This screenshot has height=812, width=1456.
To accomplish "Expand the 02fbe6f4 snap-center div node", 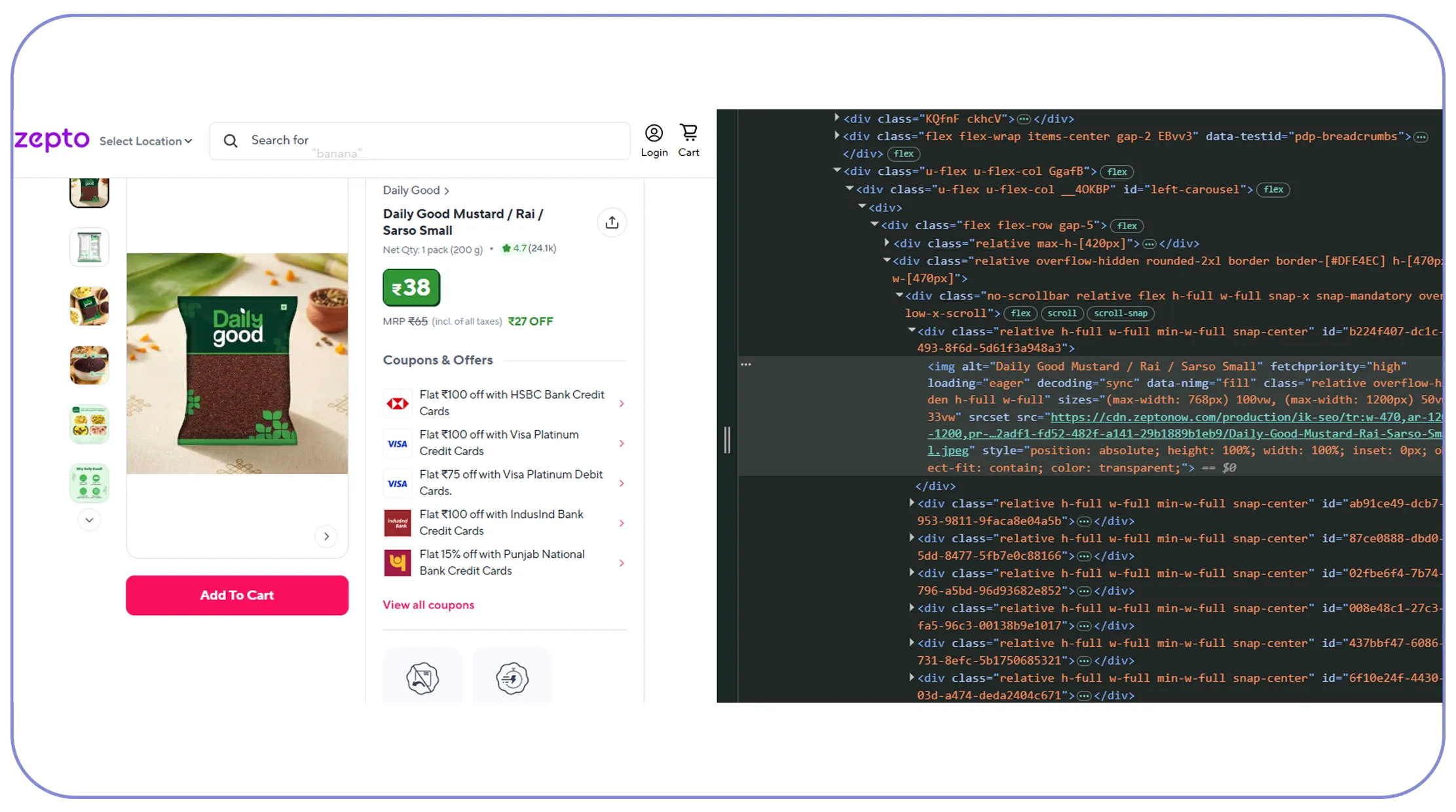I will point(911,572).
